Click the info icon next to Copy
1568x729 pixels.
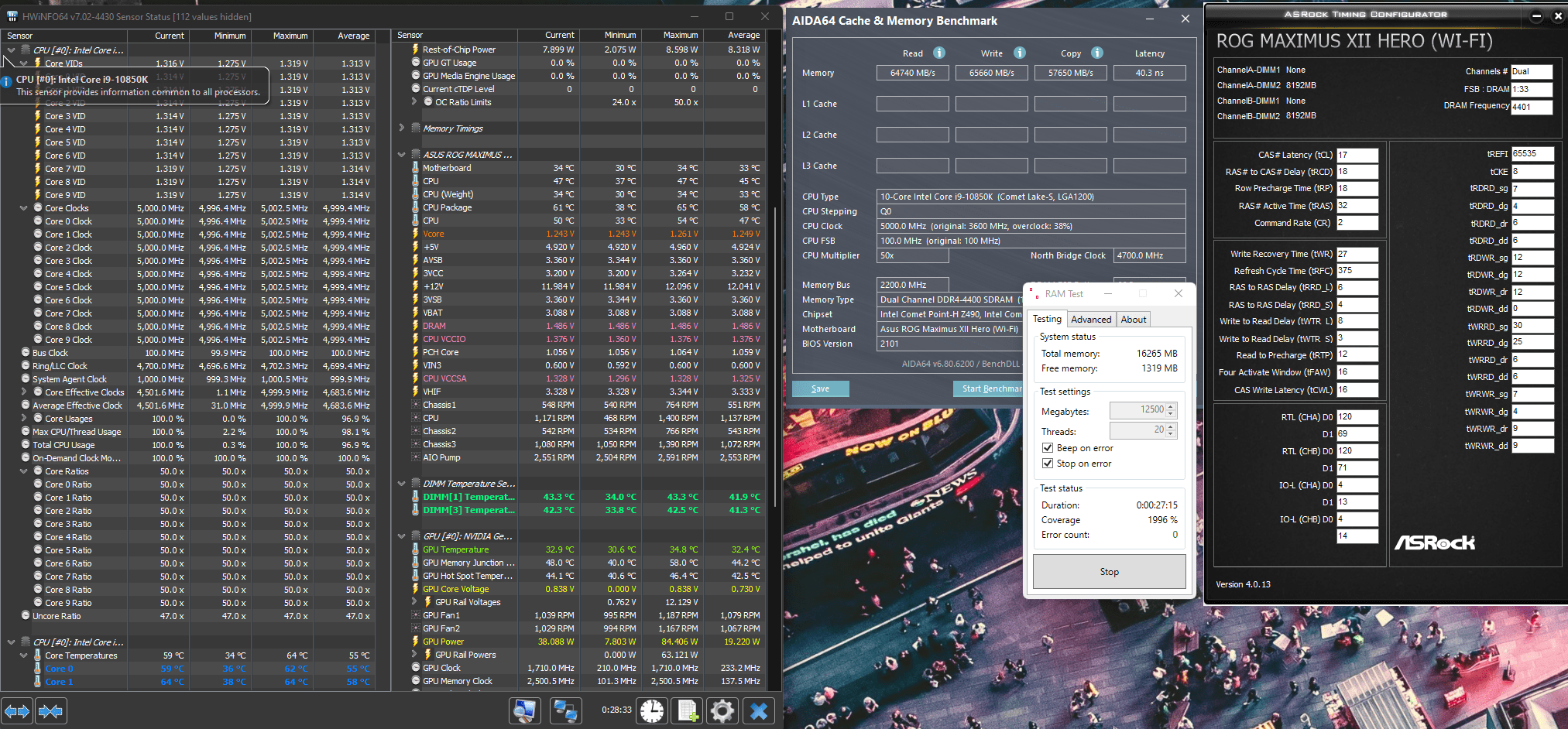[x=1097, y=53]
